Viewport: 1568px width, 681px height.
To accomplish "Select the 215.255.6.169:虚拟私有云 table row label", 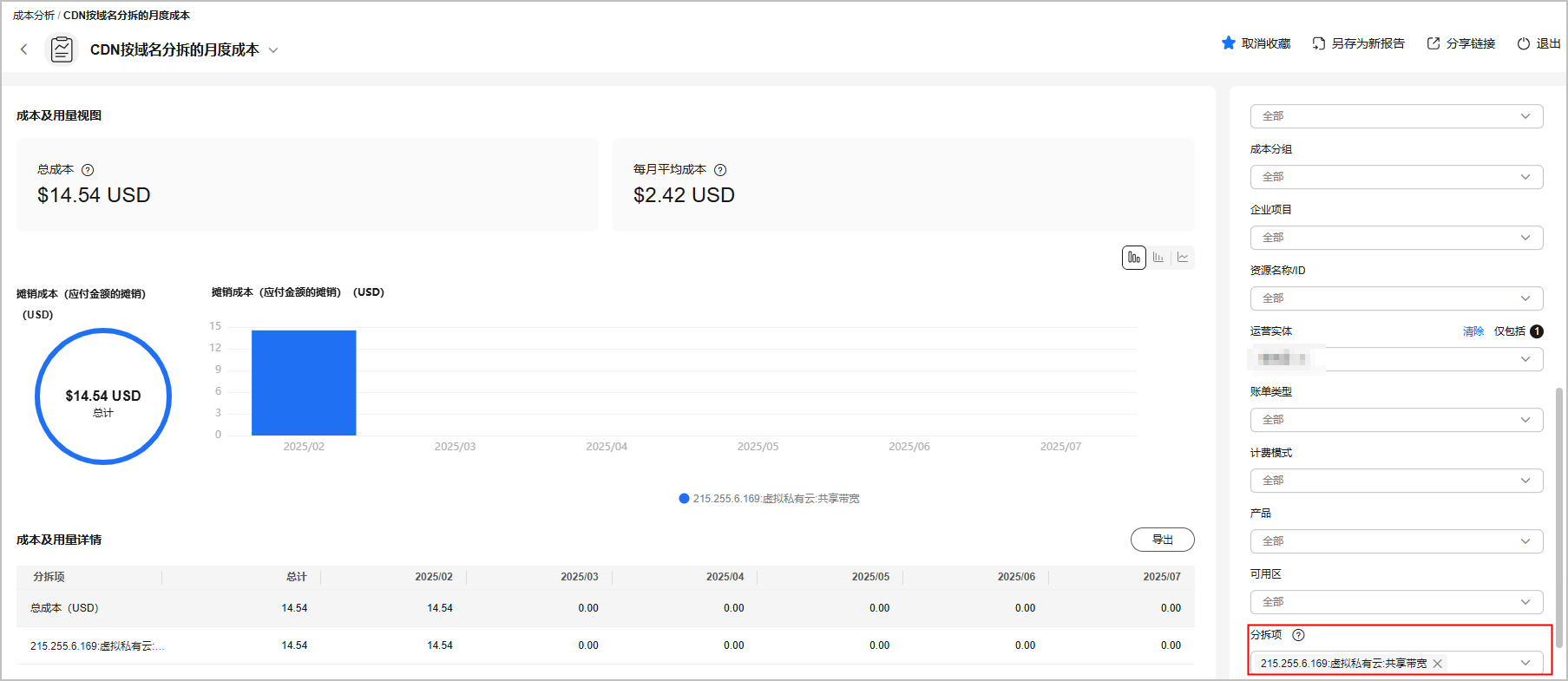I will [97, 645].
